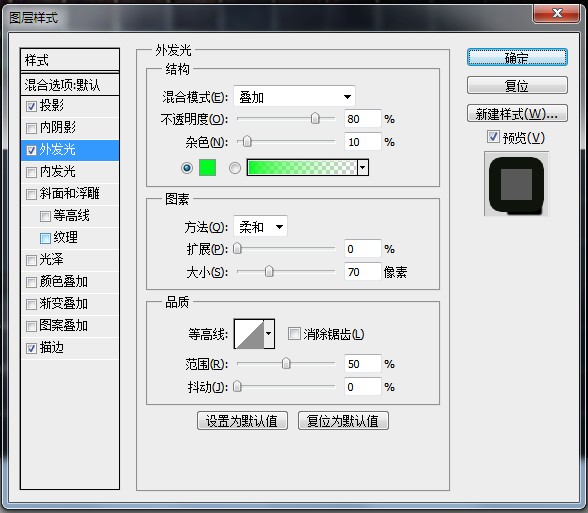Enable 消除锯齿 anti-alias checkbox
Viewport: 588px width, 513px height.
294,333
